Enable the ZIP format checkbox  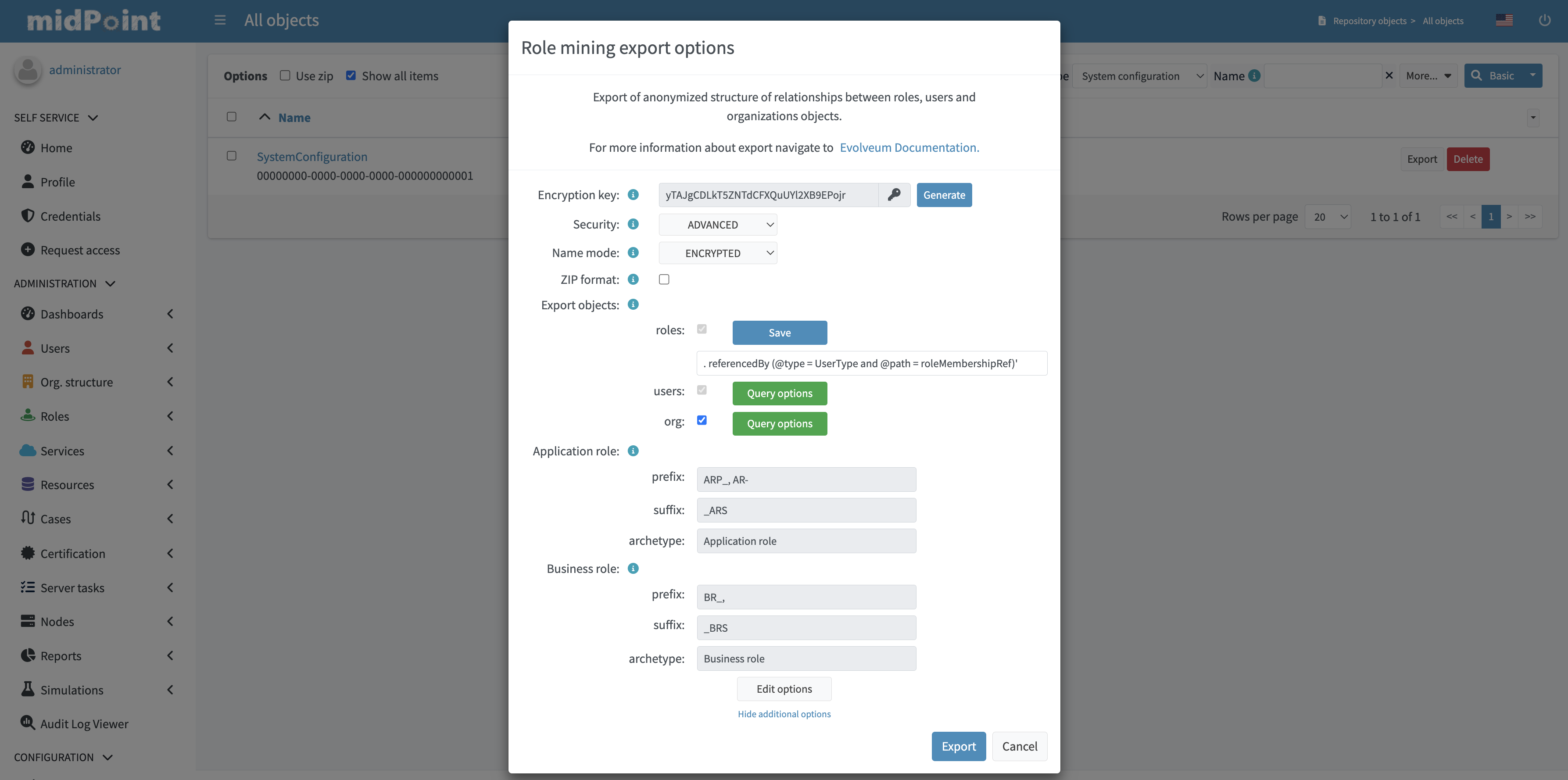(664, 279)
